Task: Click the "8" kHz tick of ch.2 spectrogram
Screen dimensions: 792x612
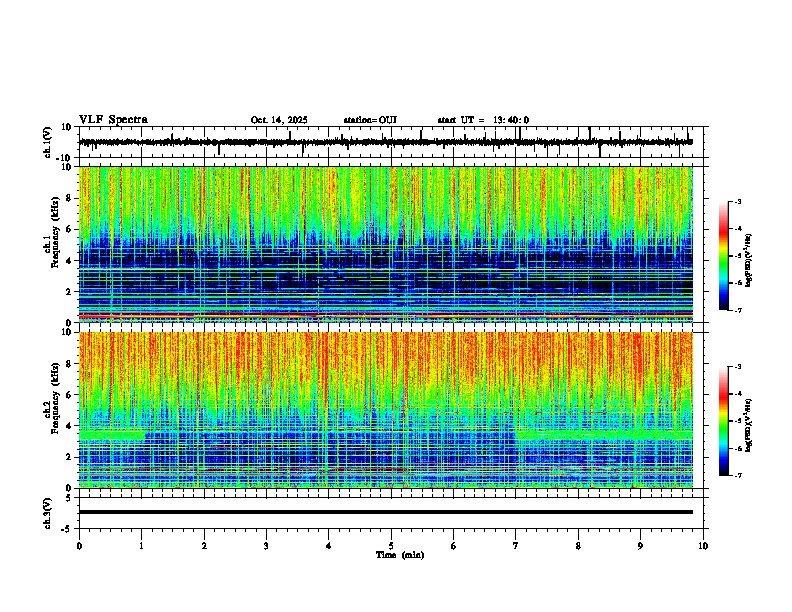Action: pyautogui.click(x=70, y=364)
